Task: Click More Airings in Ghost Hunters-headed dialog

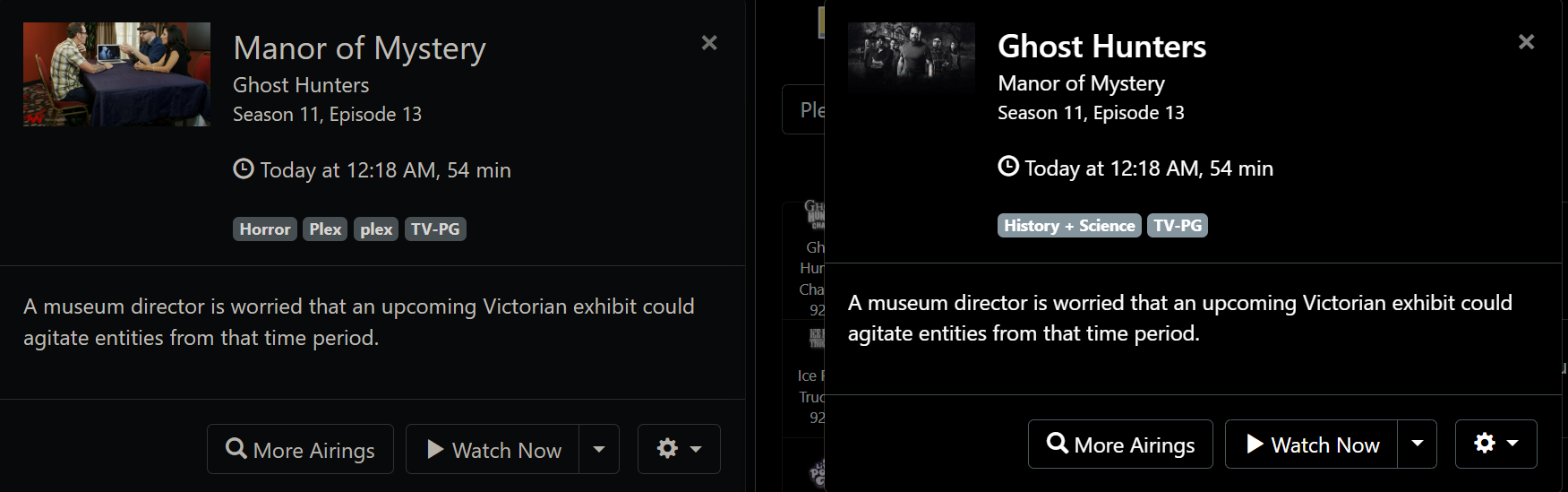Action: tap(1120, 444)
